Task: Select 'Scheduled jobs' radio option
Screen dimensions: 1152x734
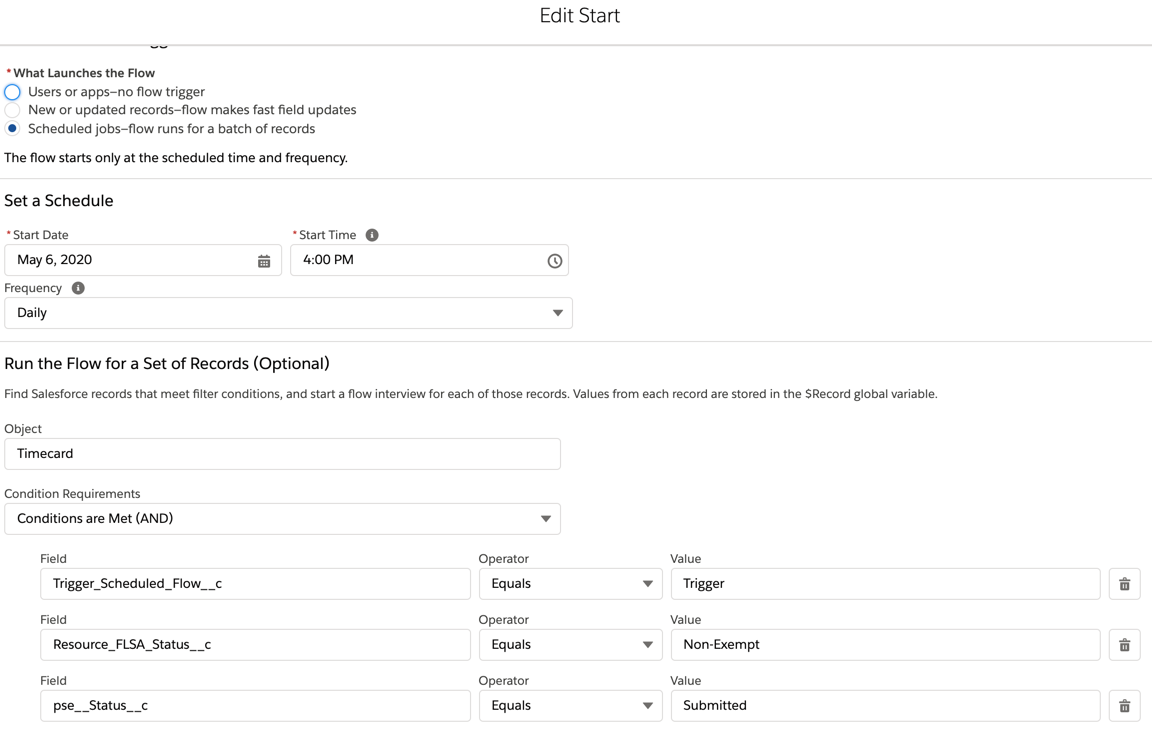Action: 12,129
